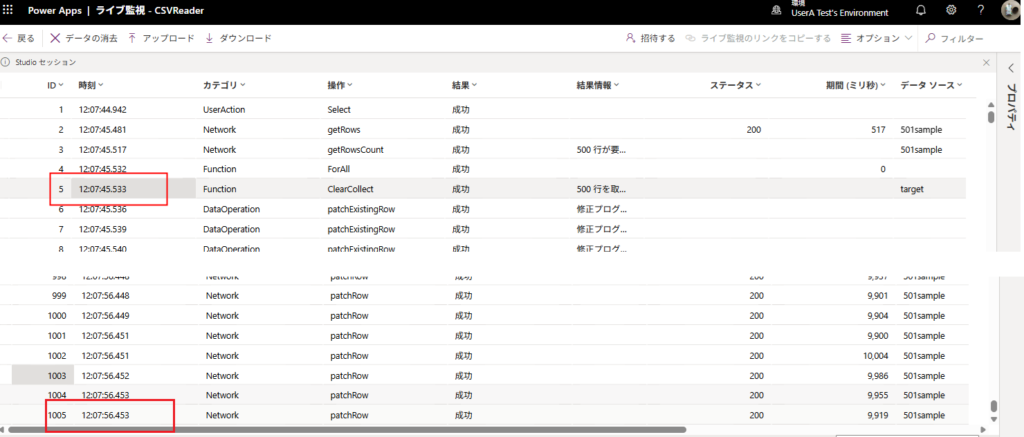Click the horizontal scrollbar at bottom
This screenshot has width=1024, height=437.
pos(350,430)
